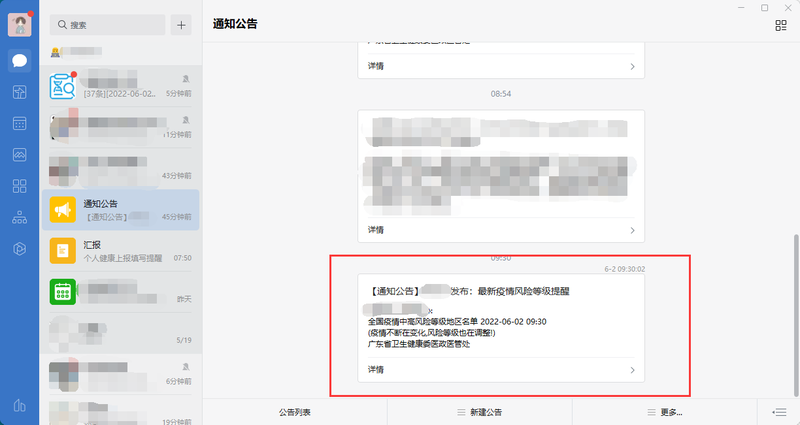800x425 pixels.
Task: Click the notice title 最新疫情风险等级提醒
Action: pos(523,291)
